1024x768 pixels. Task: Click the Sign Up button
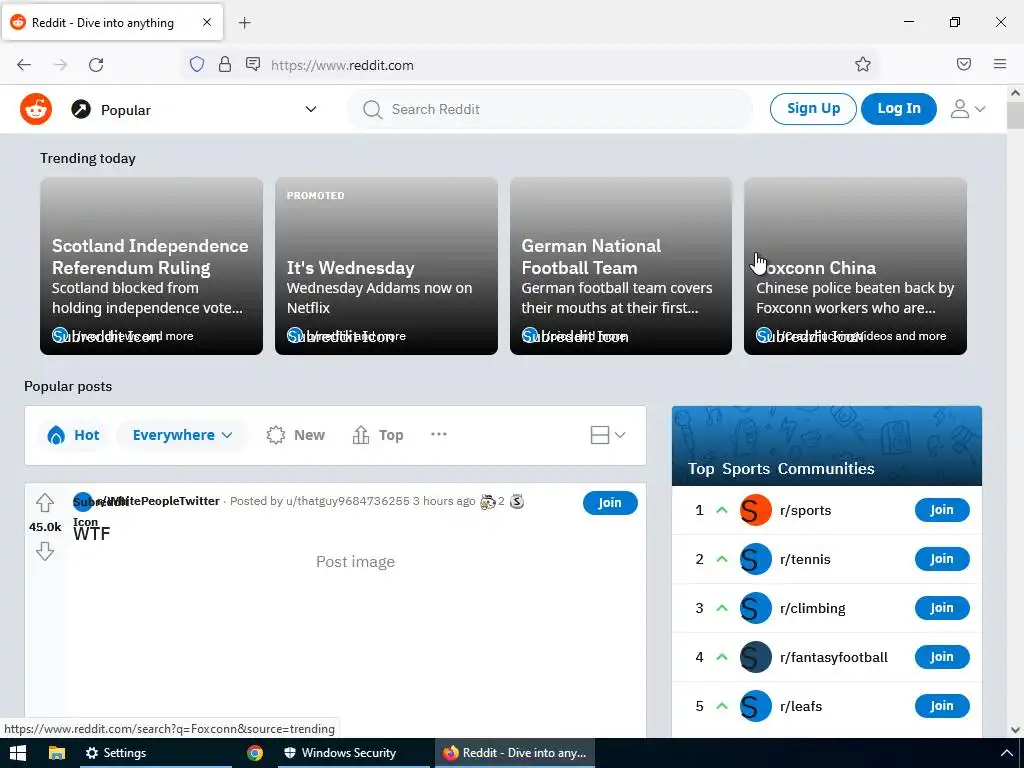click(x=813, y=108)
